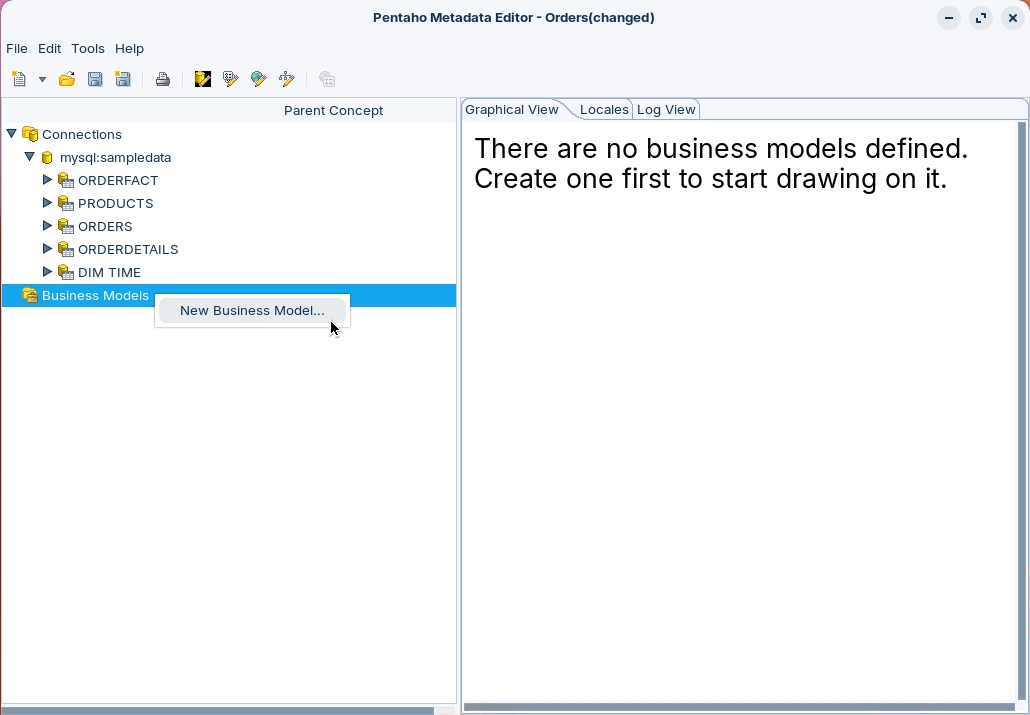Collapse the Connections tree root

click(12, 134)
